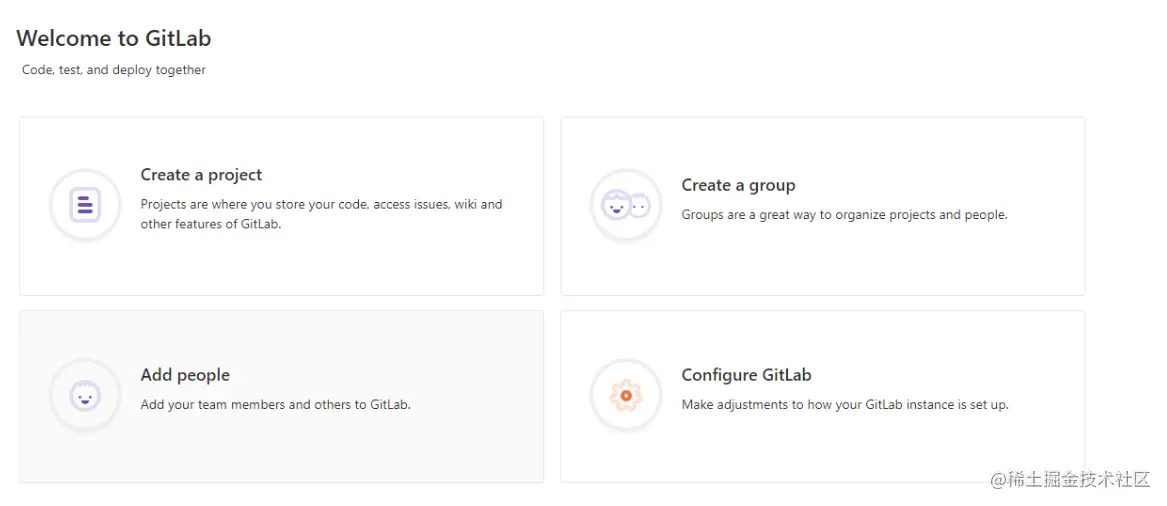The image size is (1167, 506).
Task: Click 'Projects are where you store your code' description
Action: 322,214
